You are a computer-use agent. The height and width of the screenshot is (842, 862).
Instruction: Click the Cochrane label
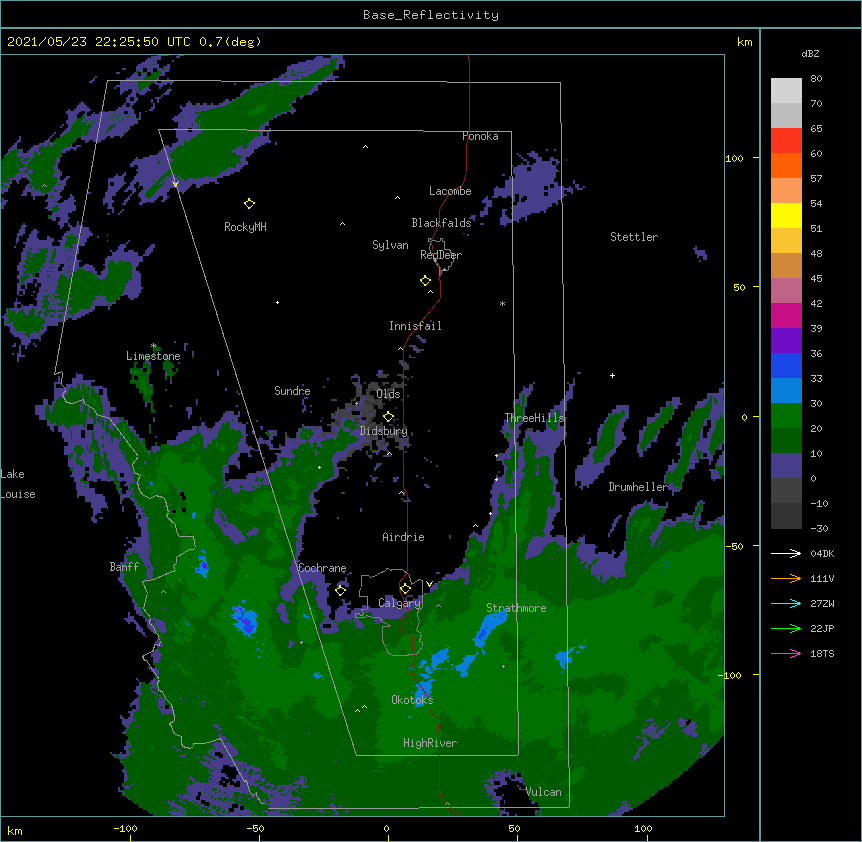pyautogui.click(x=322, y=568)
